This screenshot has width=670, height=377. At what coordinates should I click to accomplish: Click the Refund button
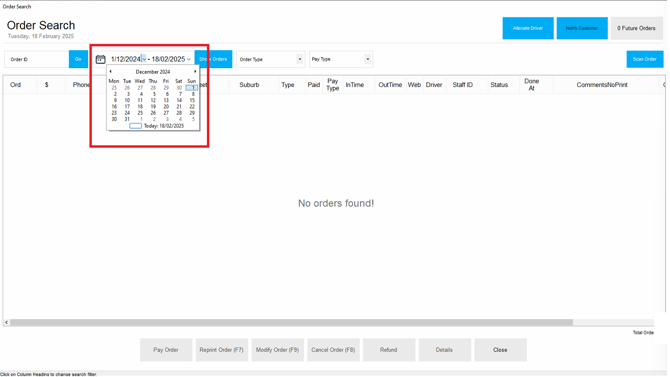[x=389, y=350]
